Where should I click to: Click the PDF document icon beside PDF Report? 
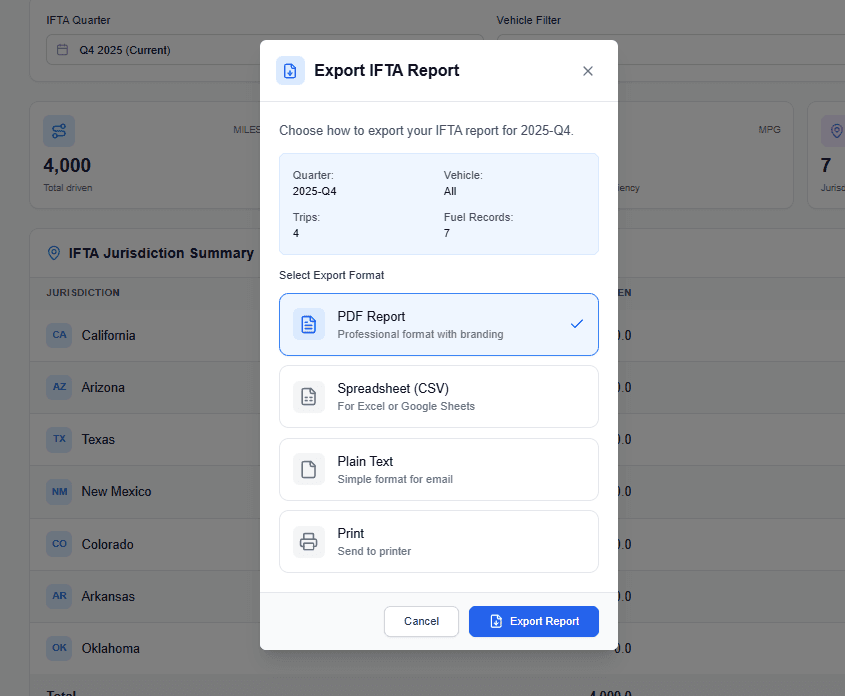(308, 324)
